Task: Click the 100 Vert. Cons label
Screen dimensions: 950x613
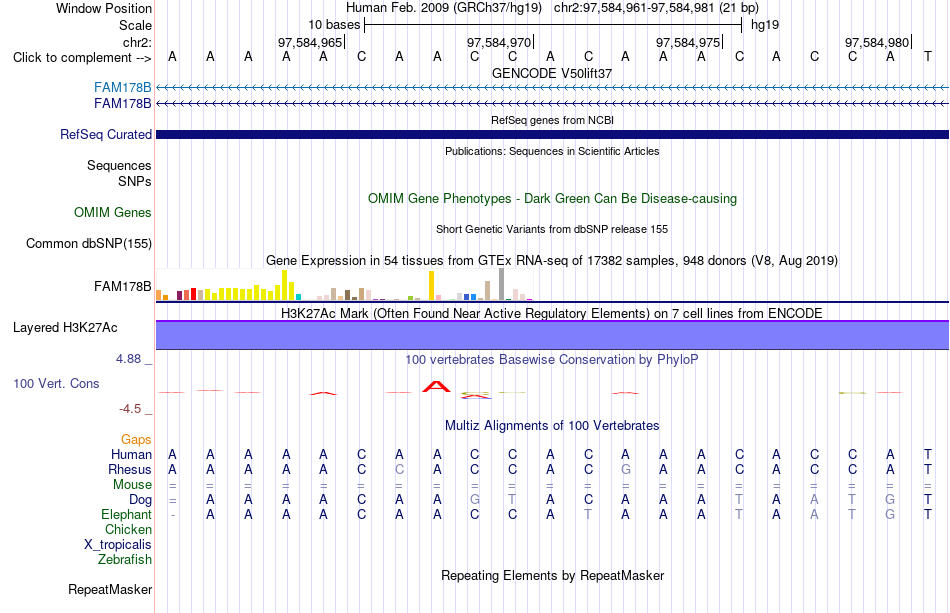Action: [56, 383]
